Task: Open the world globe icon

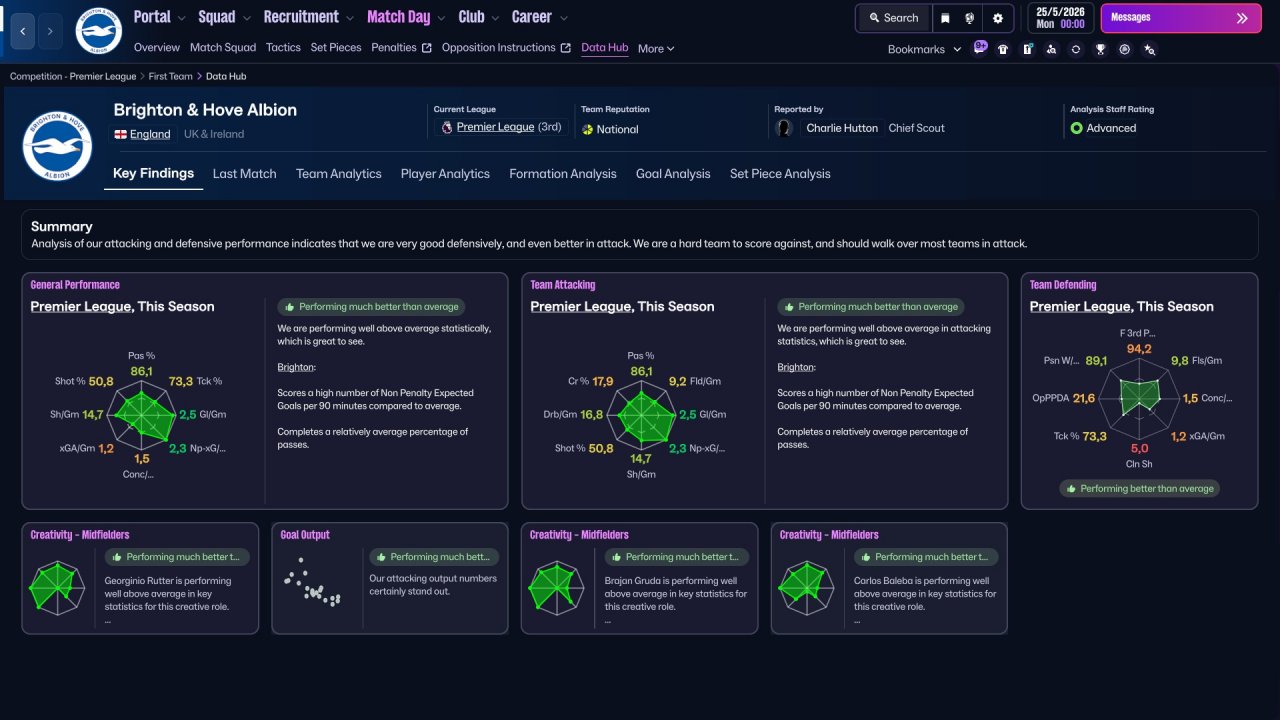Action: coord(970,18)
